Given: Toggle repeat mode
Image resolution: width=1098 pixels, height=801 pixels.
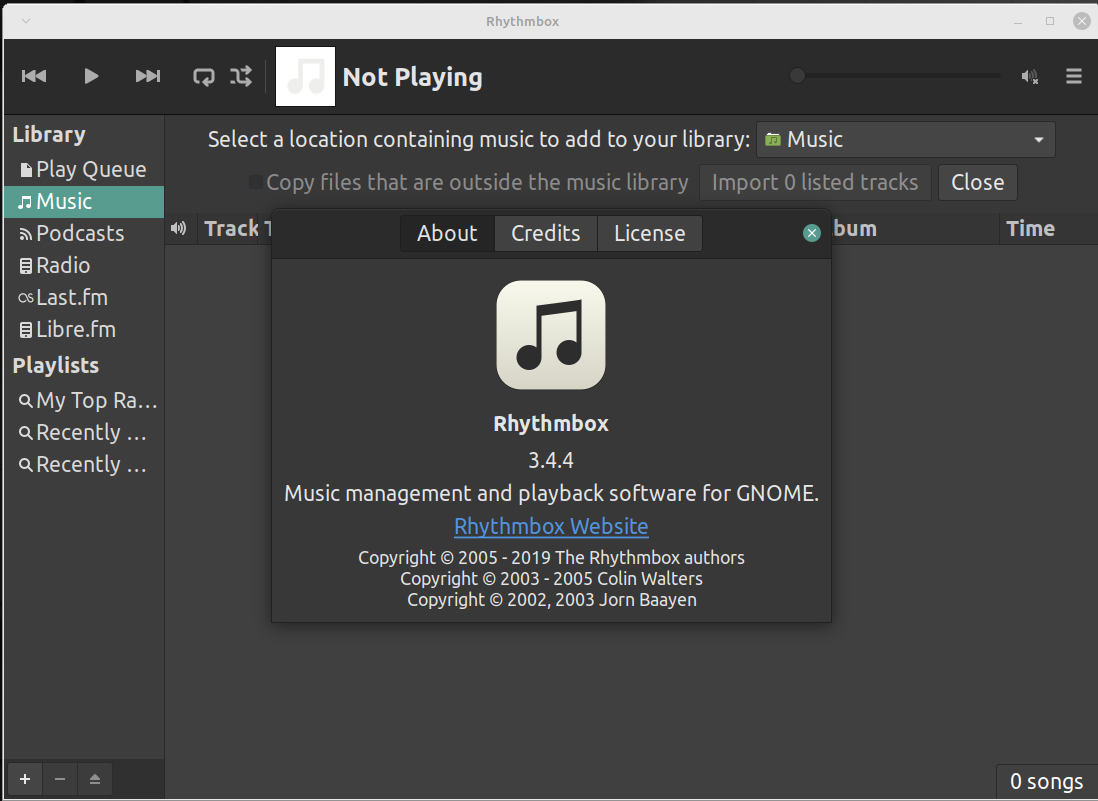Looking at the screenshot, I should pos(204,76).
